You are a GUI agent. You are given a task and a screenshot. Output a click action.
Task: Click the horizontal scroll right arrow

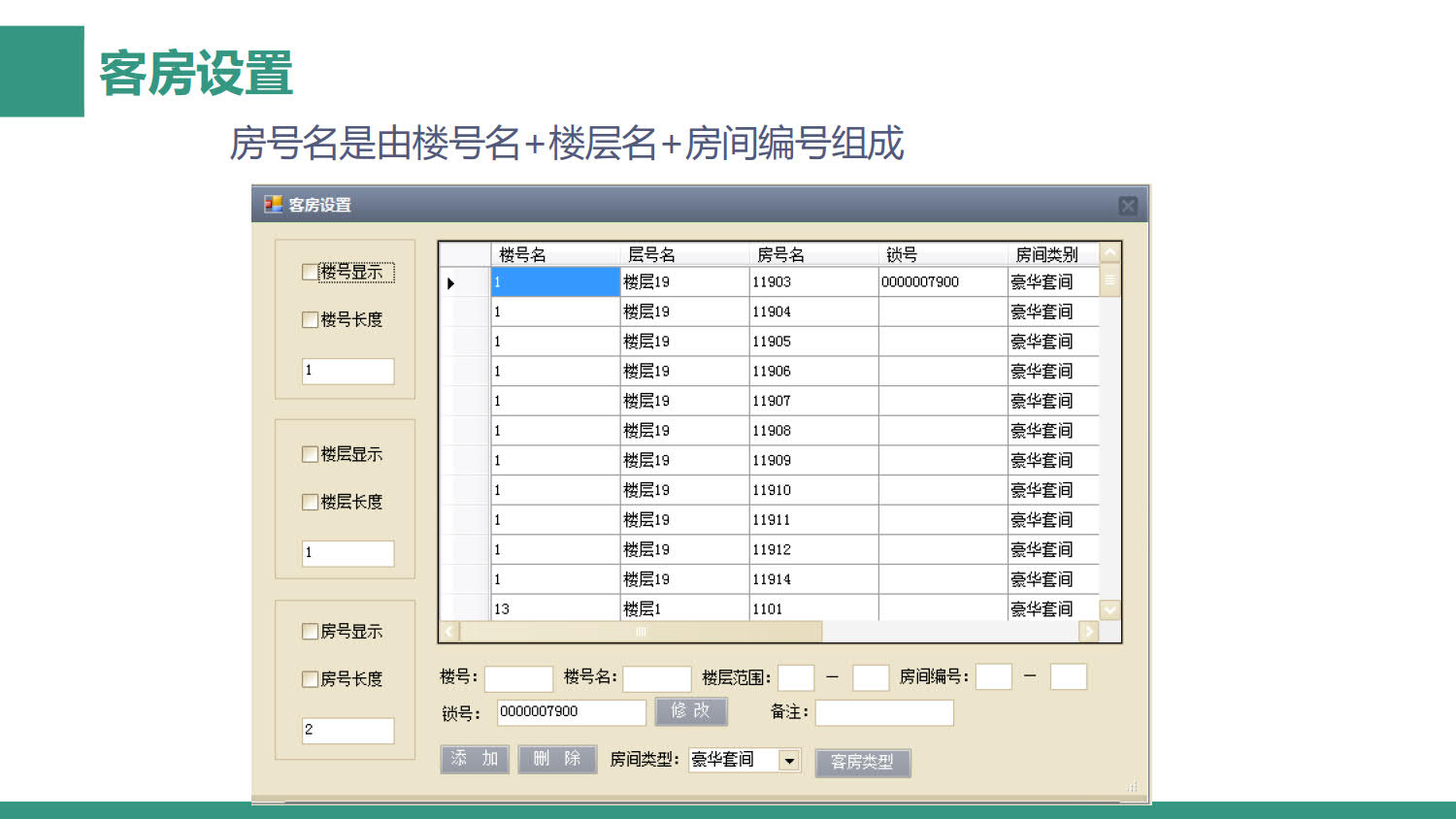1088,632
